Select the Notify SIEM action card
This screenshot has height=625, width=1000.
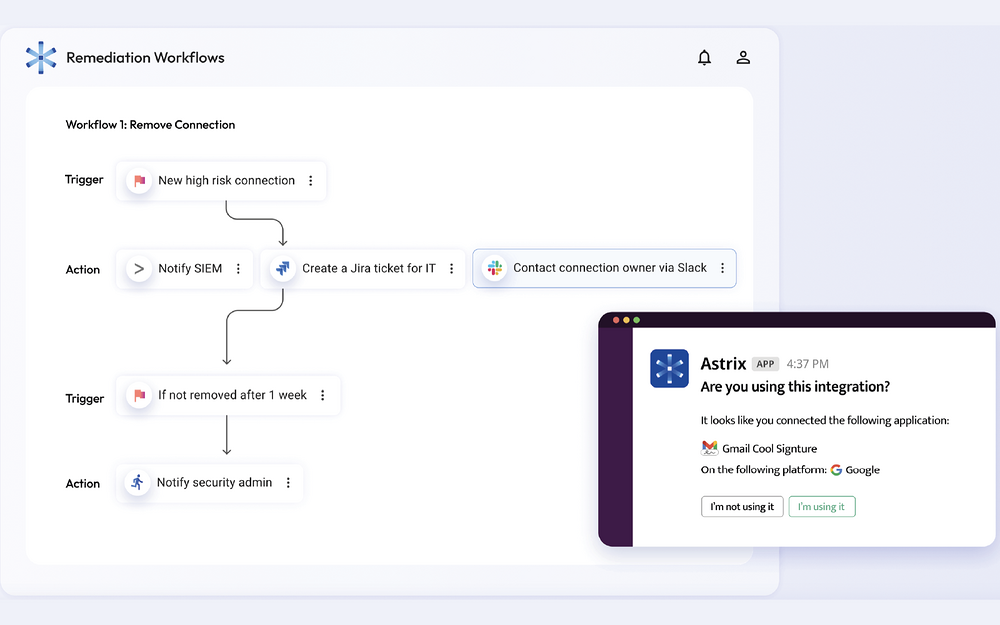click(184, 268)
